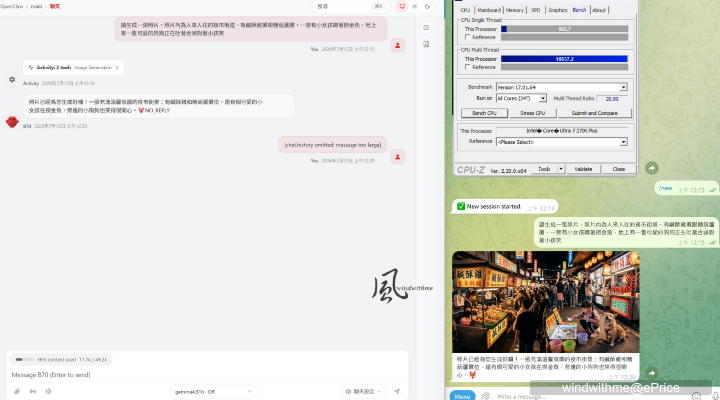Open the Telegram emoji picker
720x400 pixels.
click(697, 396)
